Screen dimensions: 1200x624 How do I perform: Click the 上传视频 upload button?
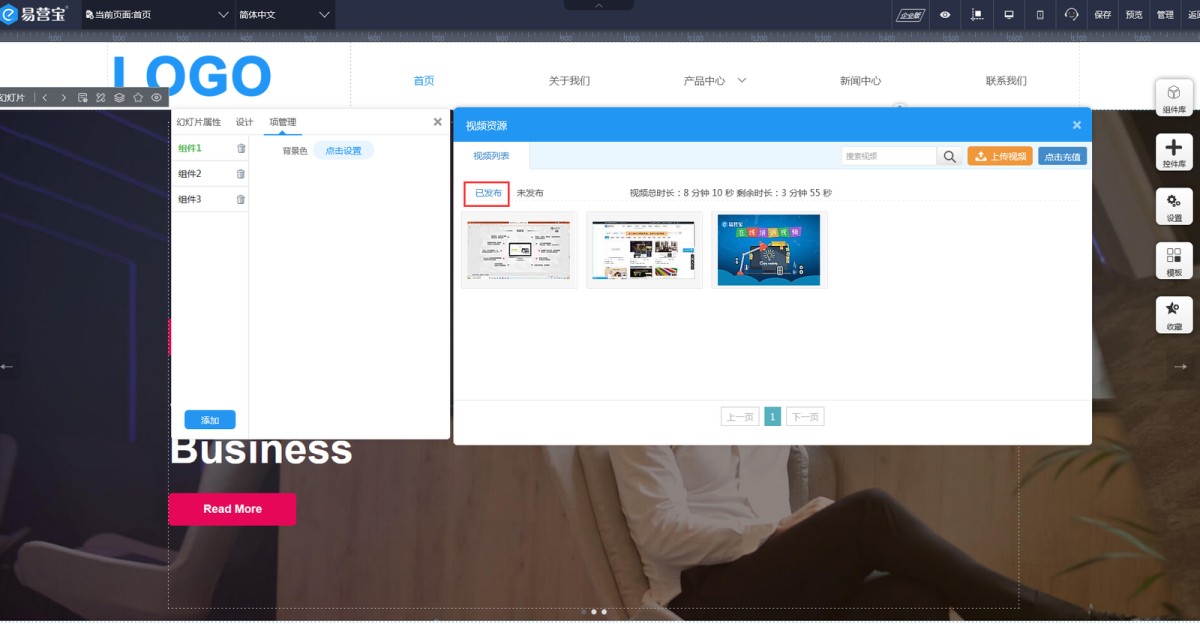coord(1000,156)
